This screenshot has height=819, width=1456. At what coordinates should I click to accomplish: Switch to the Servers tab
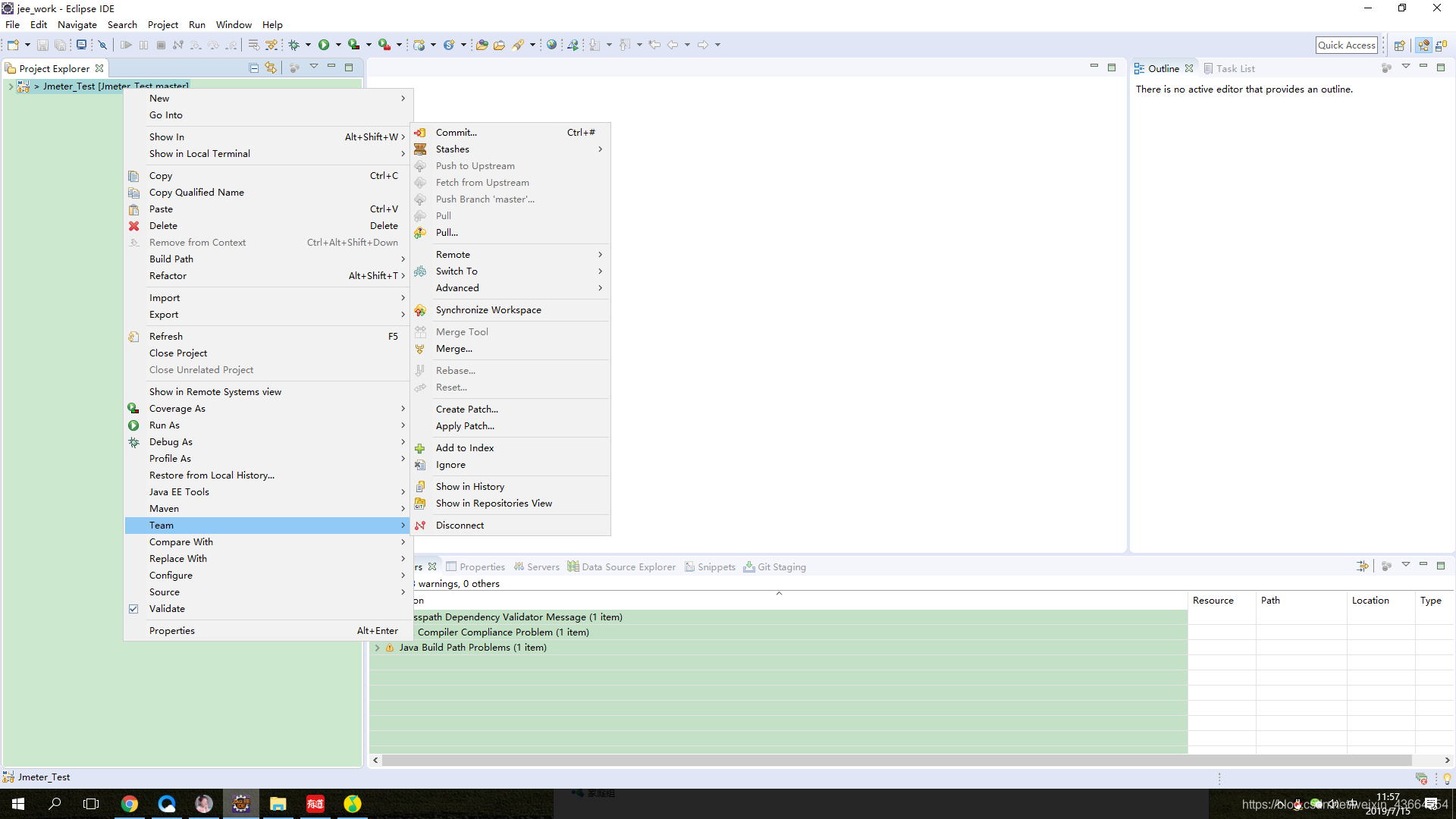pyautogui.click(x=536, y=567)
